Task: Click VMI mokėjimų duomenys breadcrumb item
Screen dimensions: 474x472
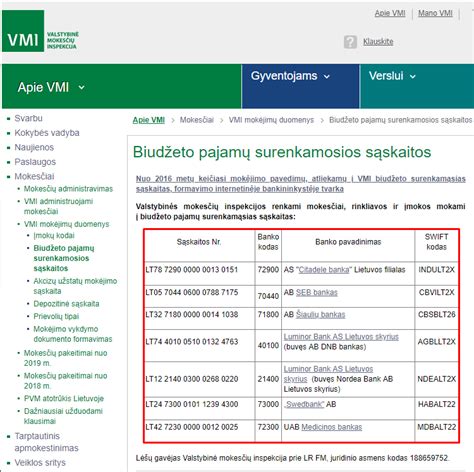Action: [271, 120]
